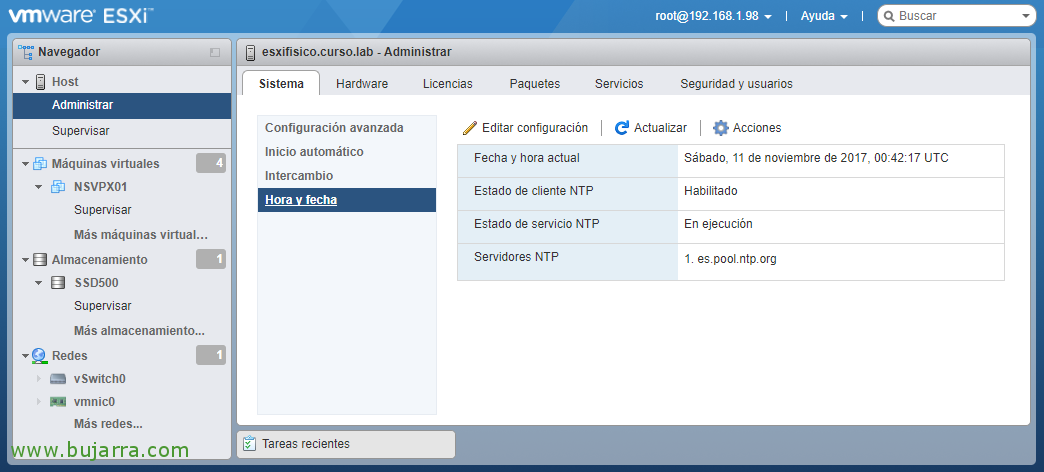Open Más redes link

tap(109, 424)
